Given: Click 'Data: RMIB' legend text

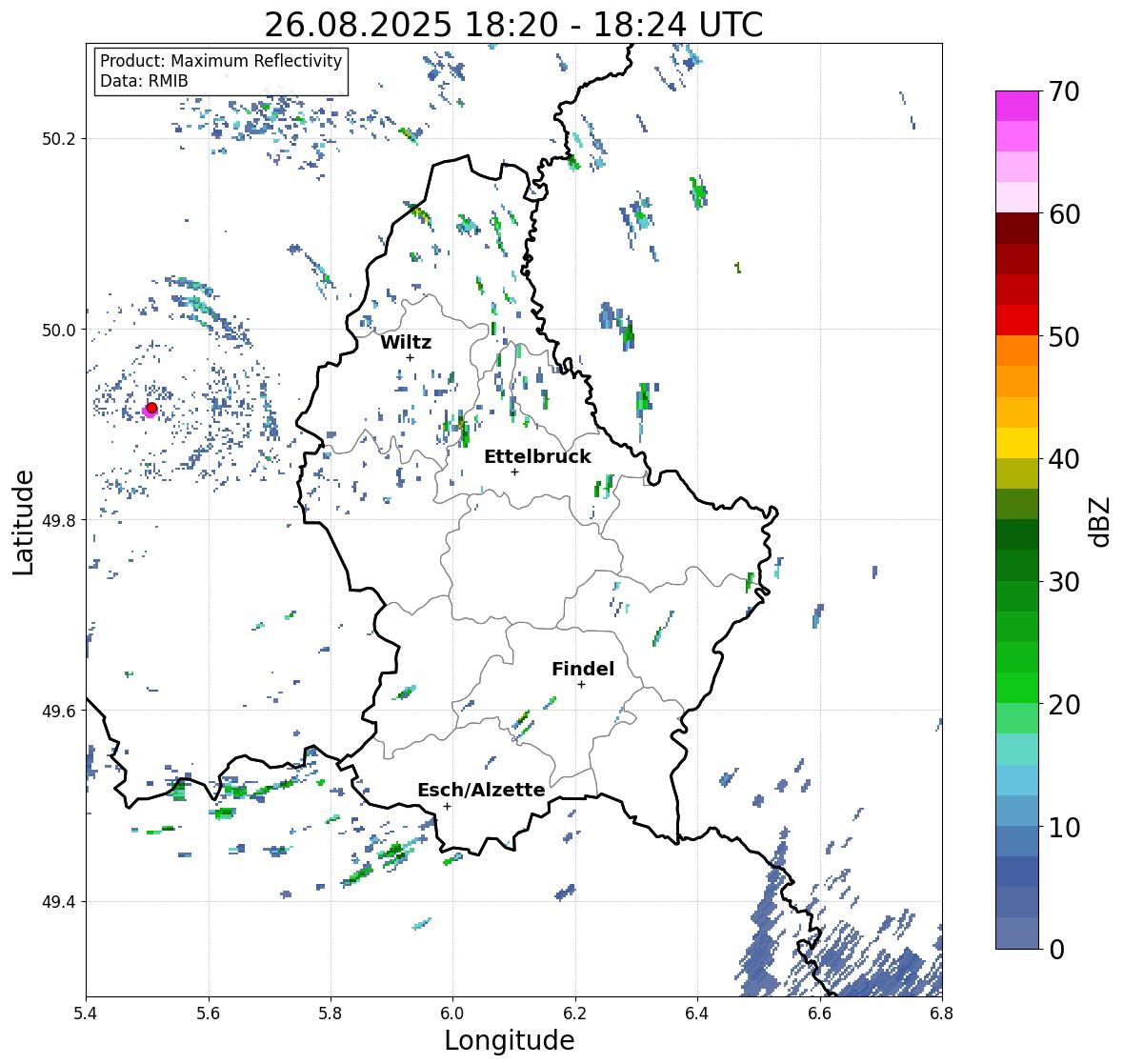Looking at the screenshot, I should click(144, 81).
